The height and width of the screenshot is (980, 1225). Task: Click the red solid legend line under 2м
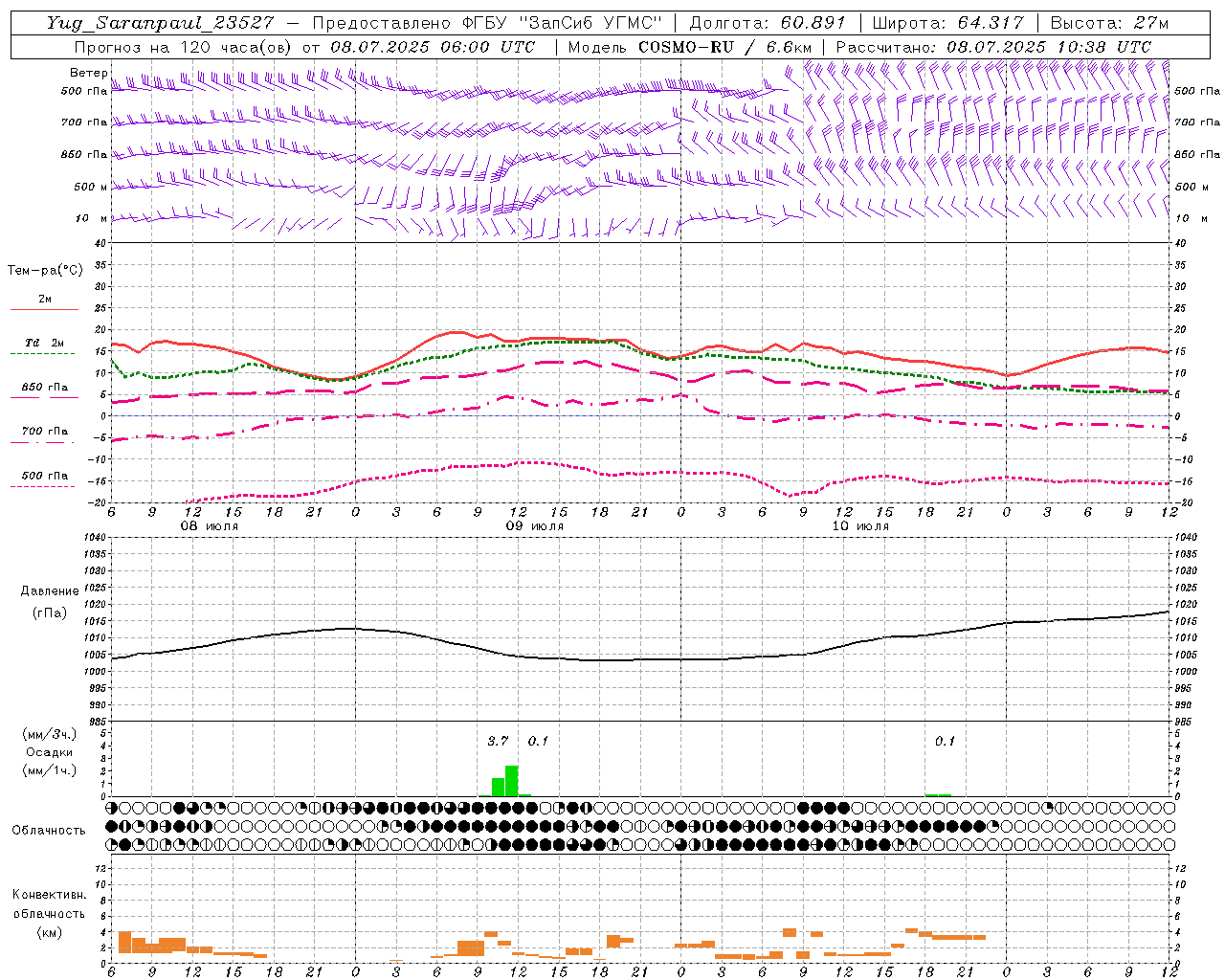point(44,310)
